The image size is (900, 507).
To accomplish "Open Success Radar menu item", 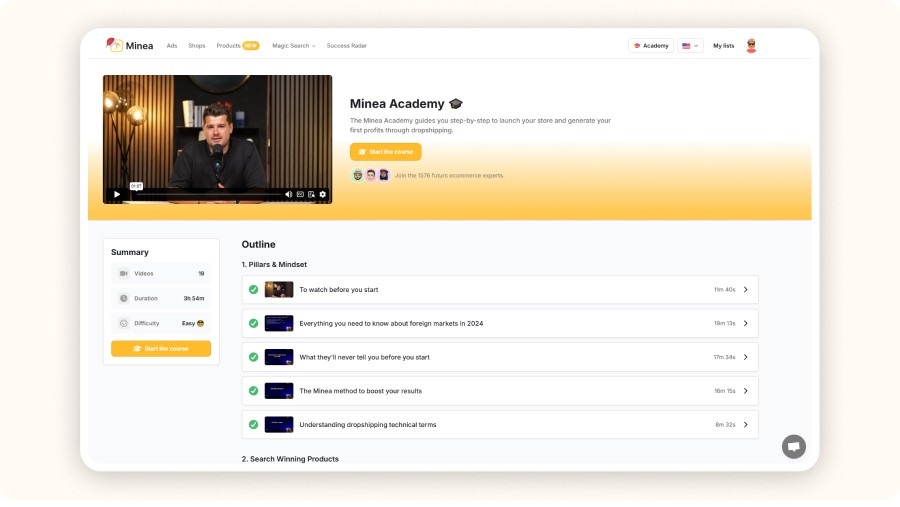I will 347,45.
